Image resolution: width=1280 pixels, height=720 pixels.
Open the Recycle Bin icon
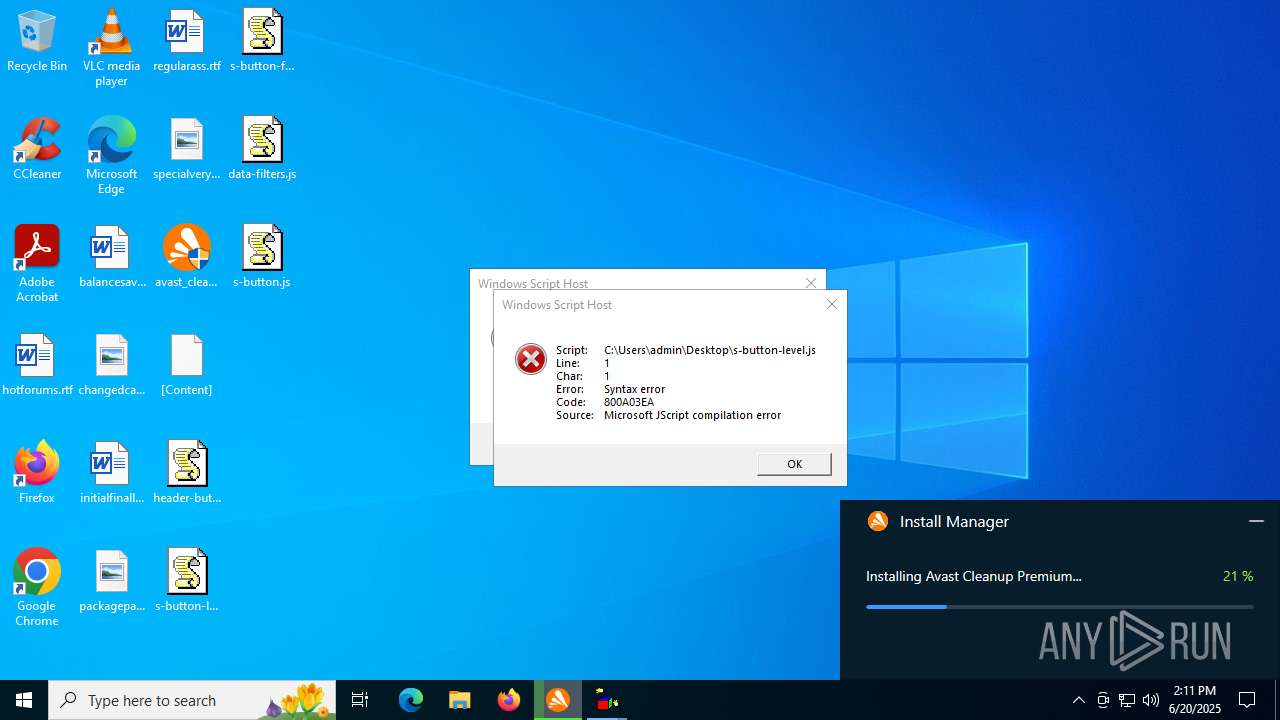[x=37, y=42]
